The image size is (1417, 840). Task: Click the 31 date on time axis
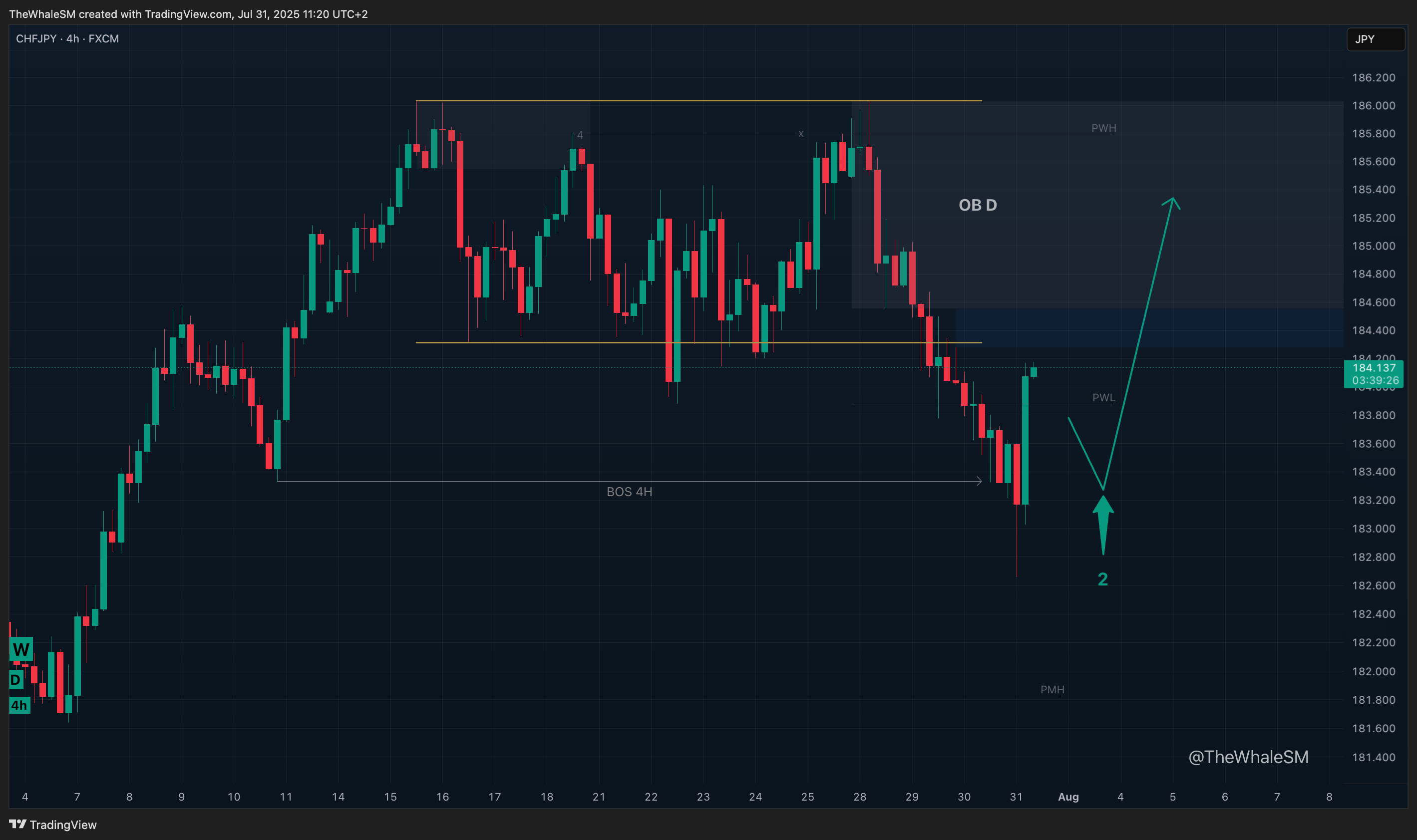pos(1016,797)
